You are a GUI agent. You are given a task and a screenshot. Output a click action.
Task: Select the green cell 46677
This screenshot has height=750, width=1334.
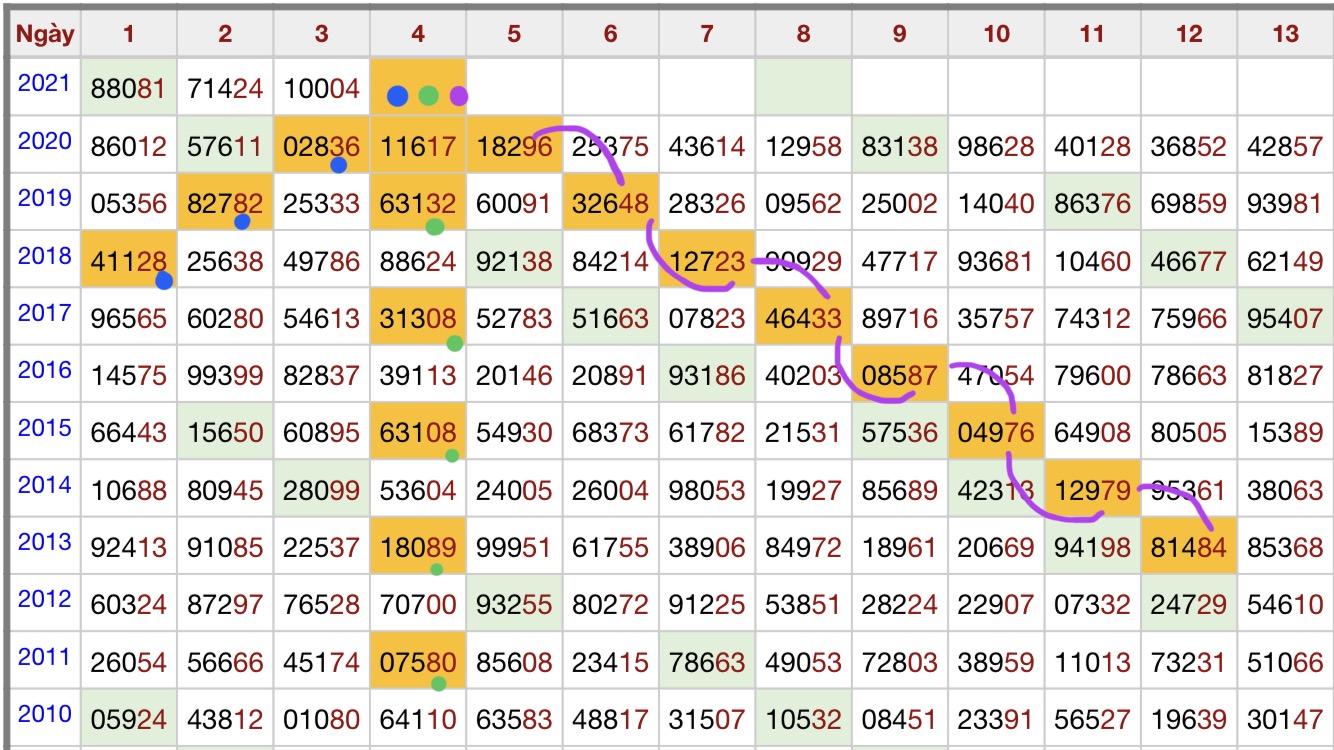1189,261
